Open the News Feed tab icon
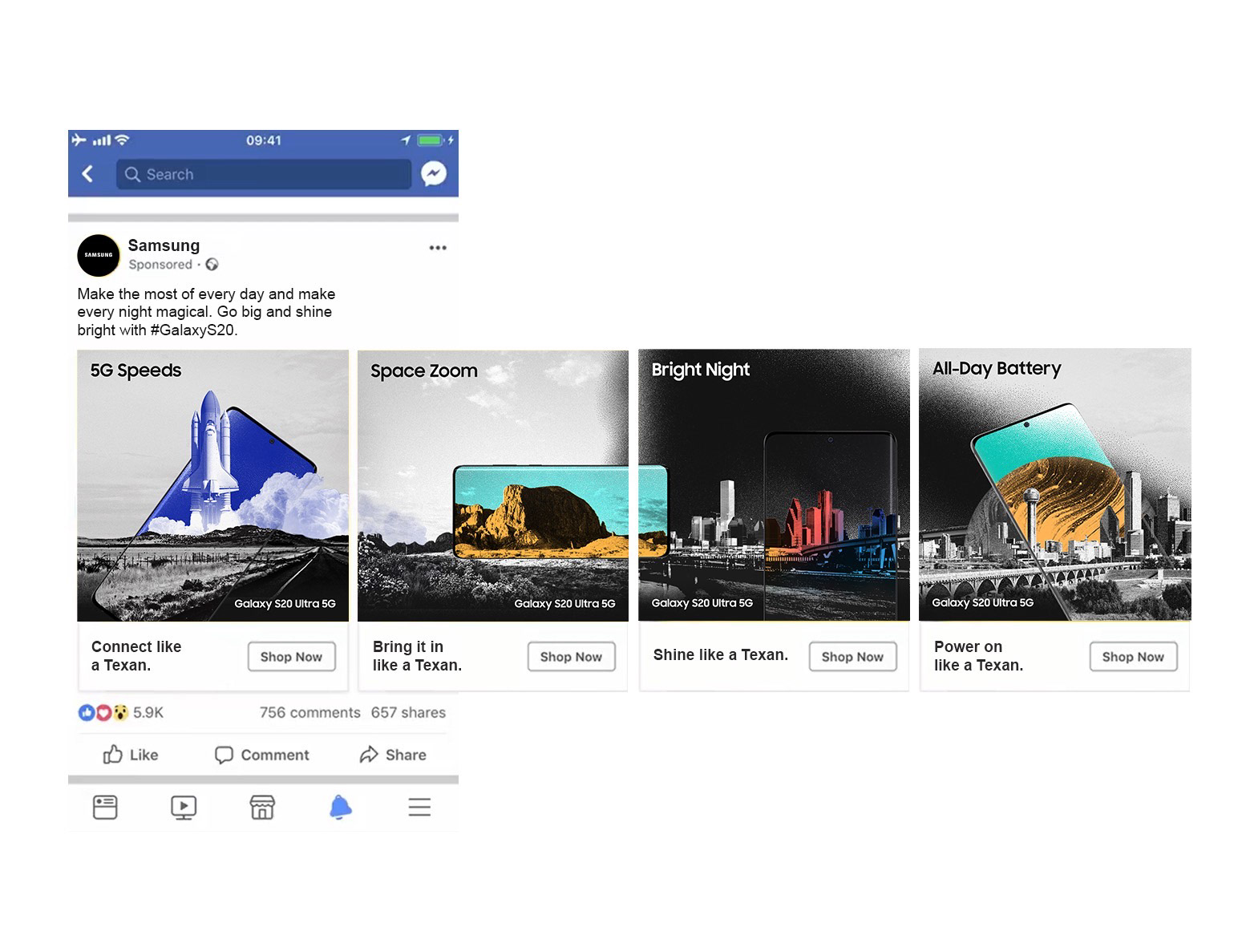The image size is (1246, 952). click(105, 807)
